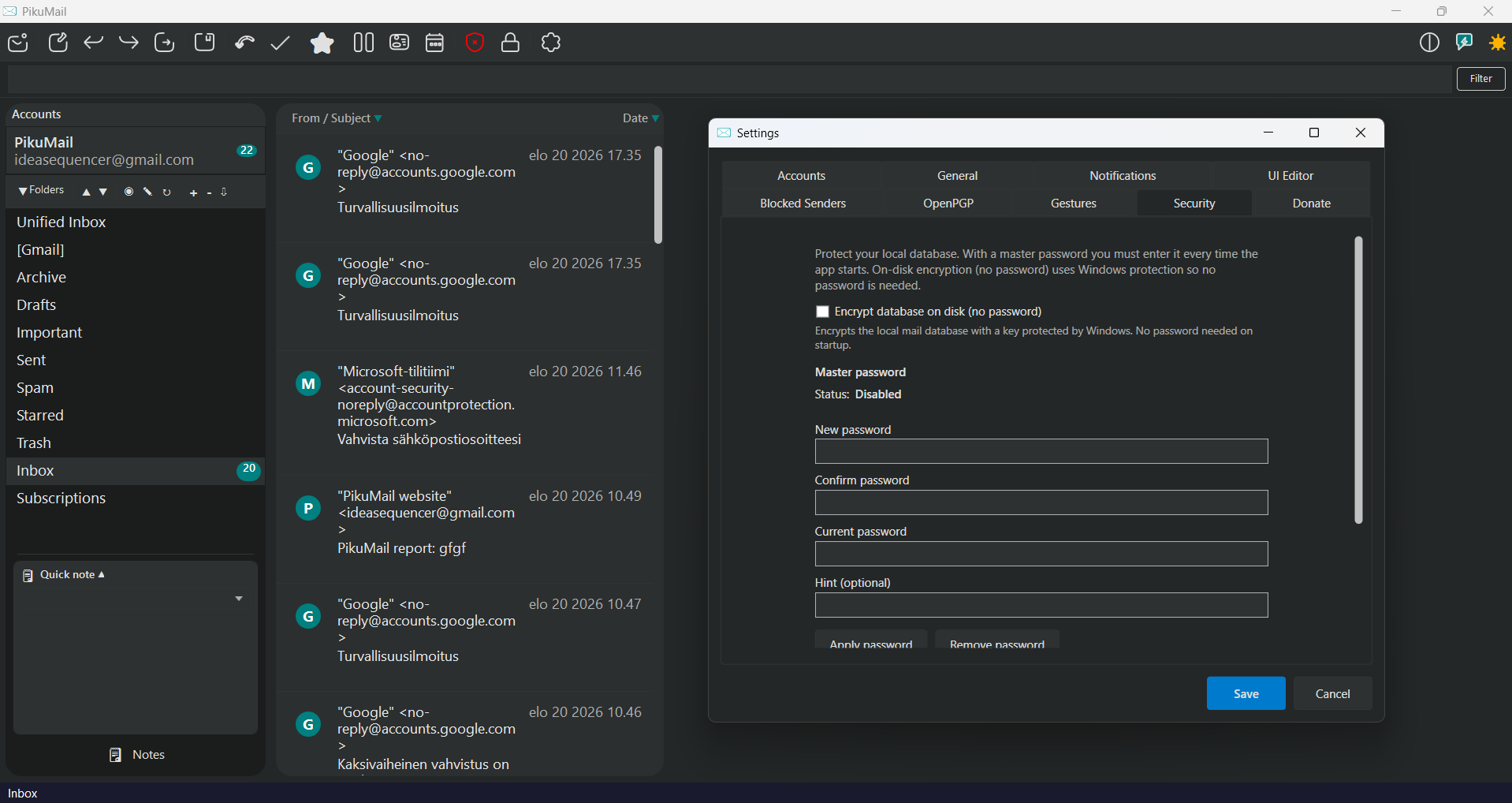This screenshot has width=1512, height=803.
Task: Move folder up with up-triangle icon
Action: 87,192
